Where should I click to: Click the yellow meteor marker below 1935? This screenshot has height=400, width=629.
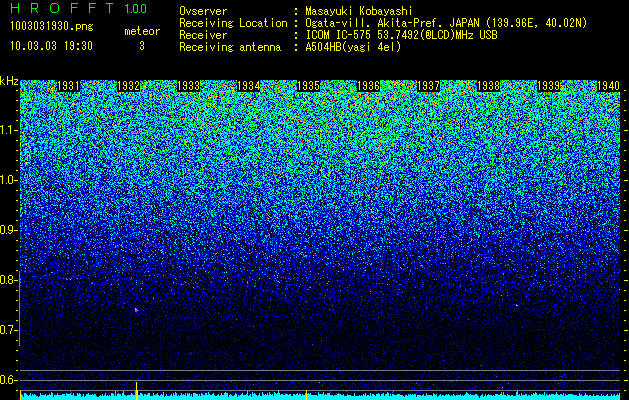pyautogui.click(x=306, y=395)
